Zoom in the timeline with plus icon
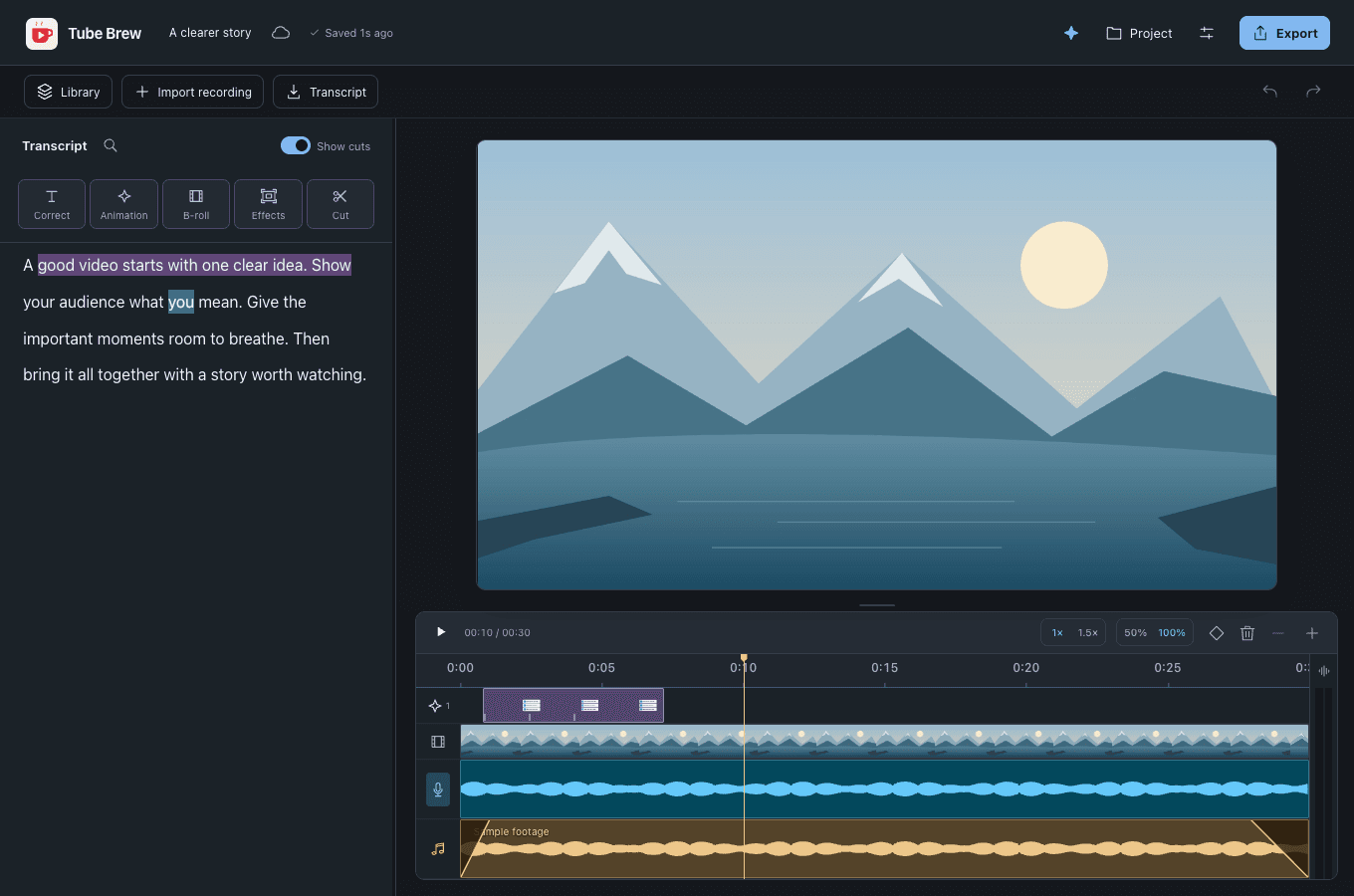 pos(1312,633)
